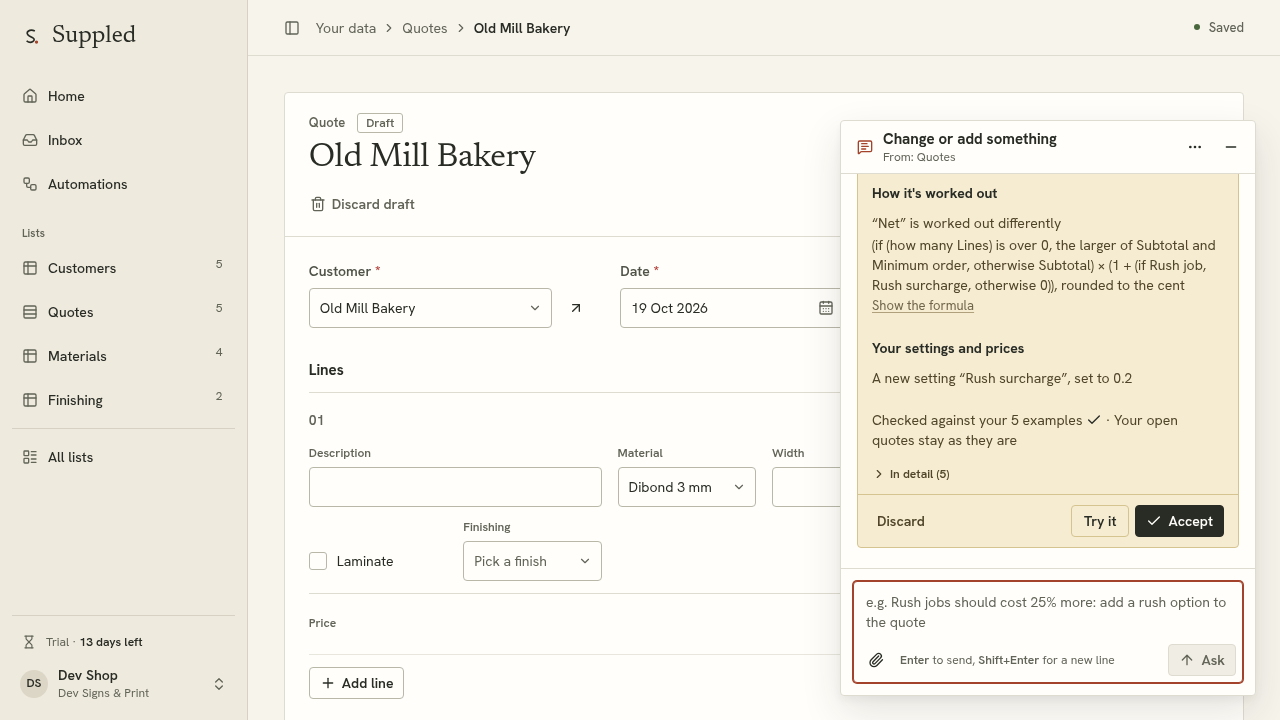Click the Saved status indicator

(1218, 27)
